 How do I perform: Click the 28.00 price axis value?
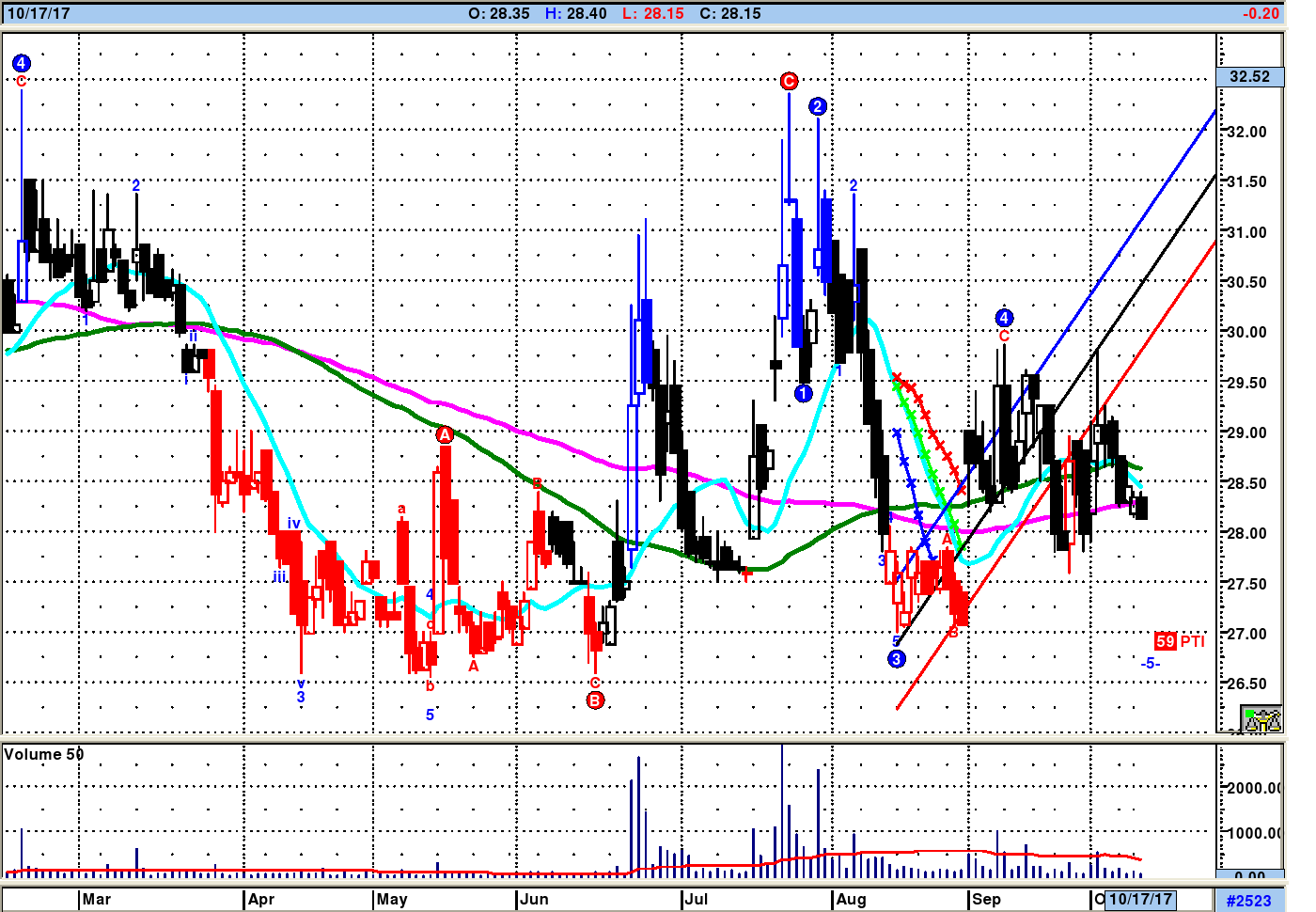coord(1247,533)
